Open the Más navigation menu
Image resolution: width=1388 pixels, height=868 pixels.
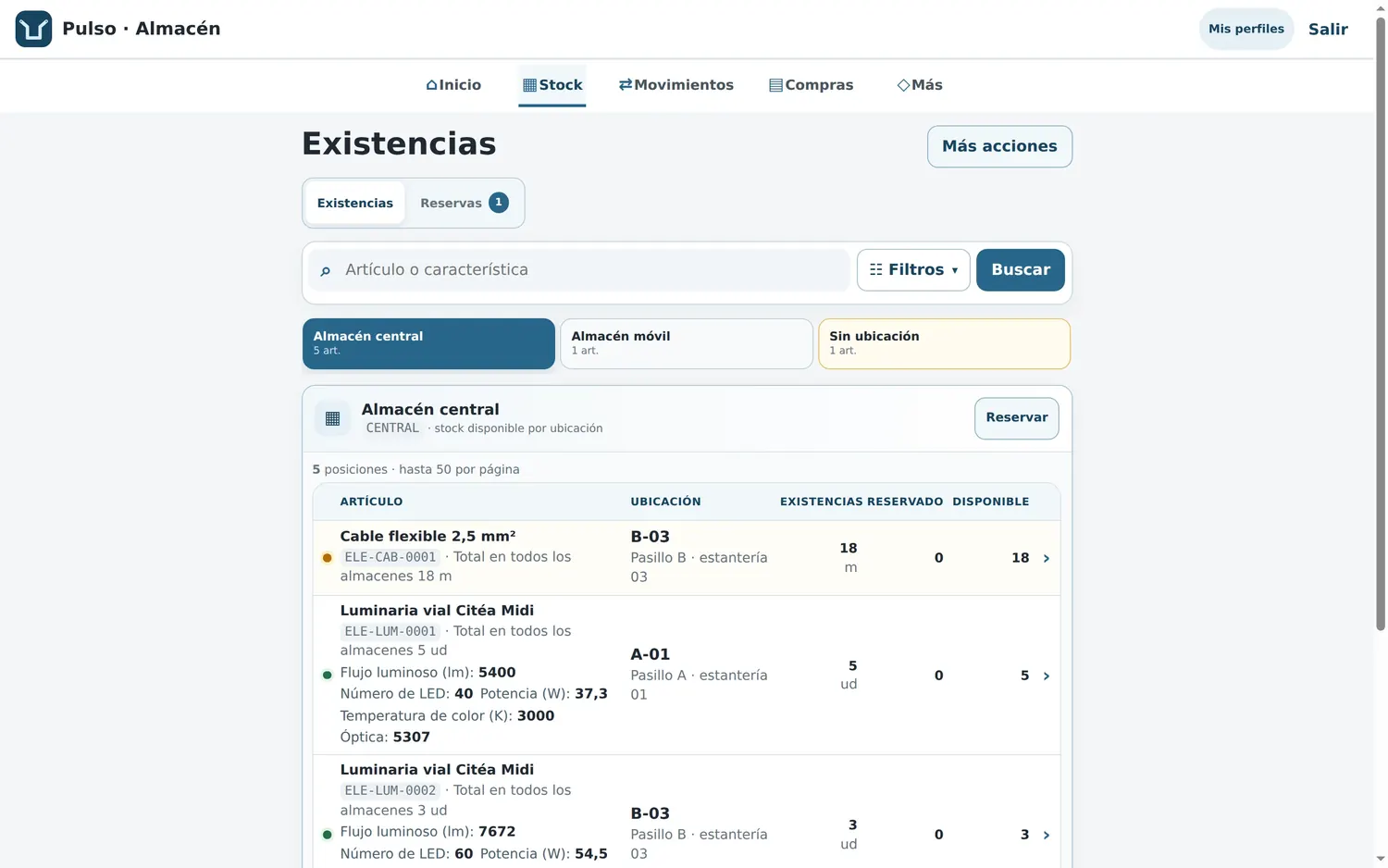920,85
